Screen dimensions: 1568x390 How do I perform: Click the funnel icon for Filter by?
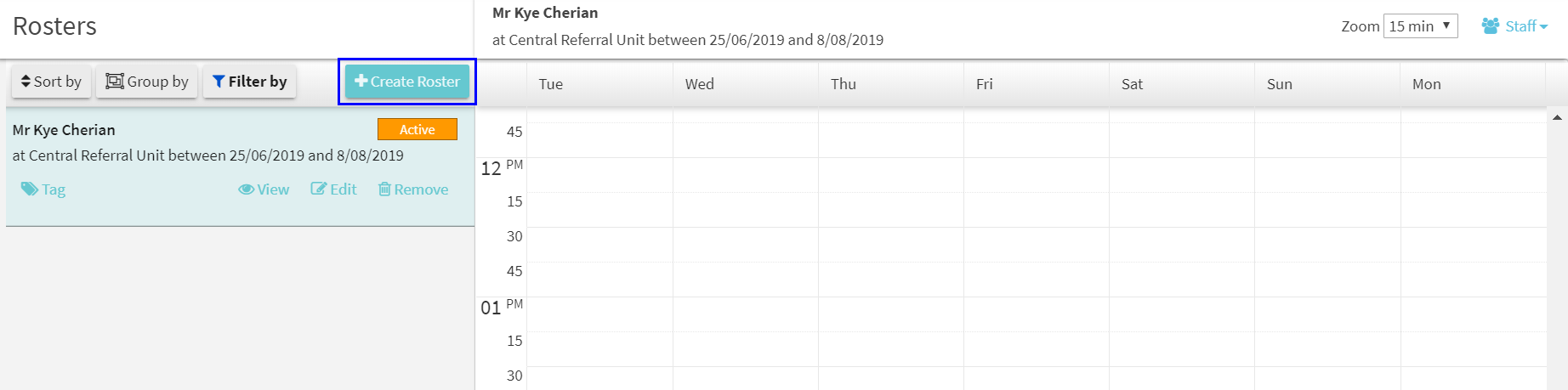pyautogui.click(x=219, y=82)
